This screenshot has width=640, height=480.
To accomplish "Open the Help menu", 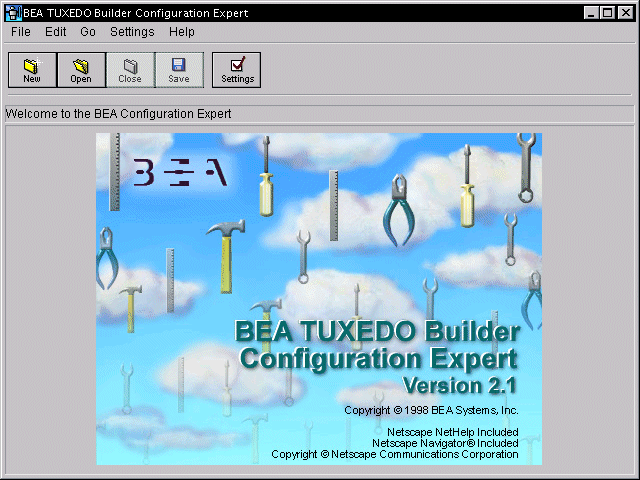I will 182,32.
